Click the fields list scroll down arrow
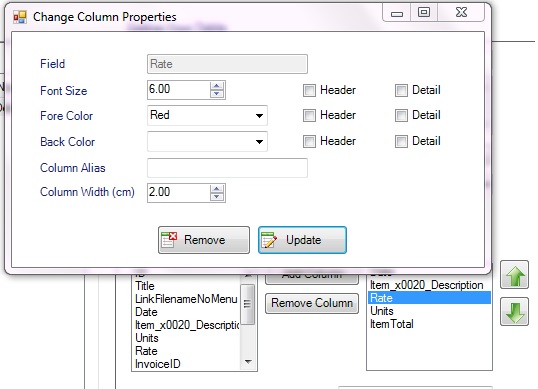The height and width of the screenshot is (389, 538). point(248,362)
